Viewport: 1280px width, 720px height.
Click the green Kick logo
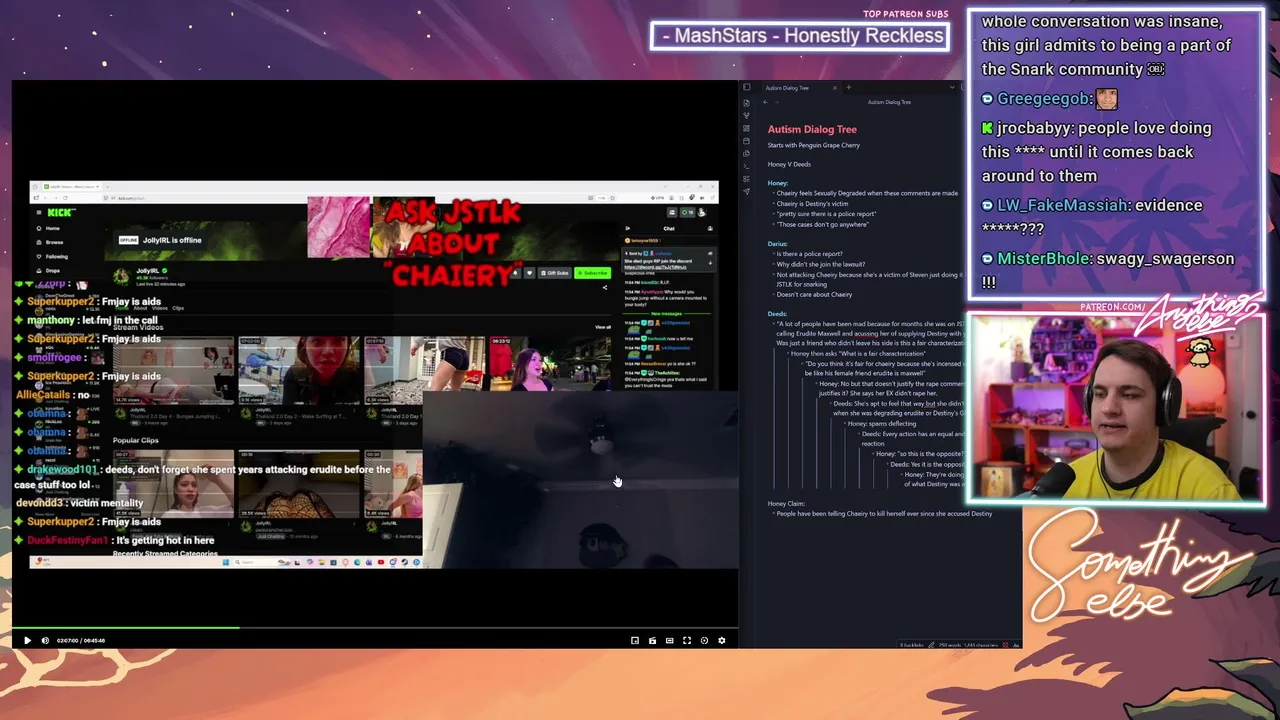coord(61,212)
